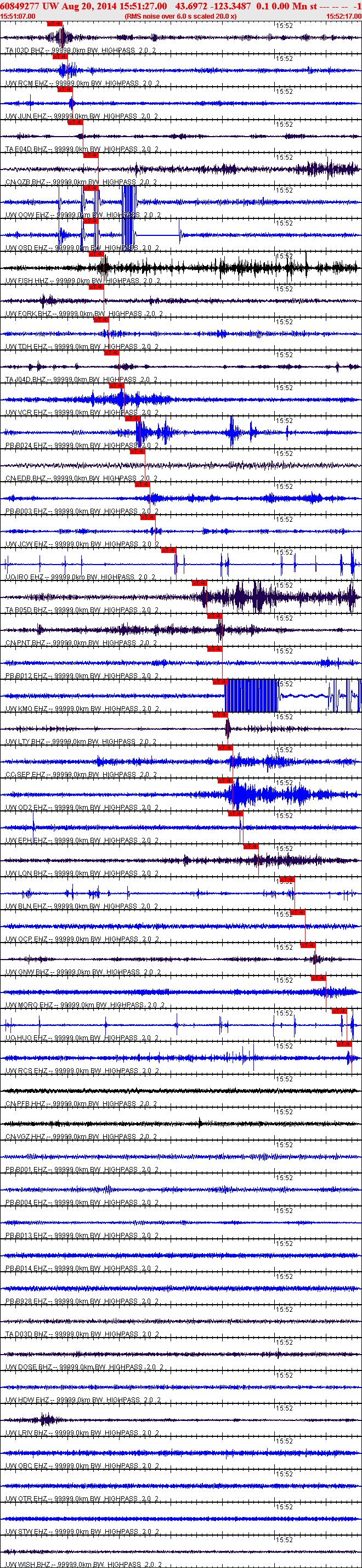The image size is (362, 1568).
Task: Select the CC SEP EHZ station label
Action: click(x=81, y=774)
